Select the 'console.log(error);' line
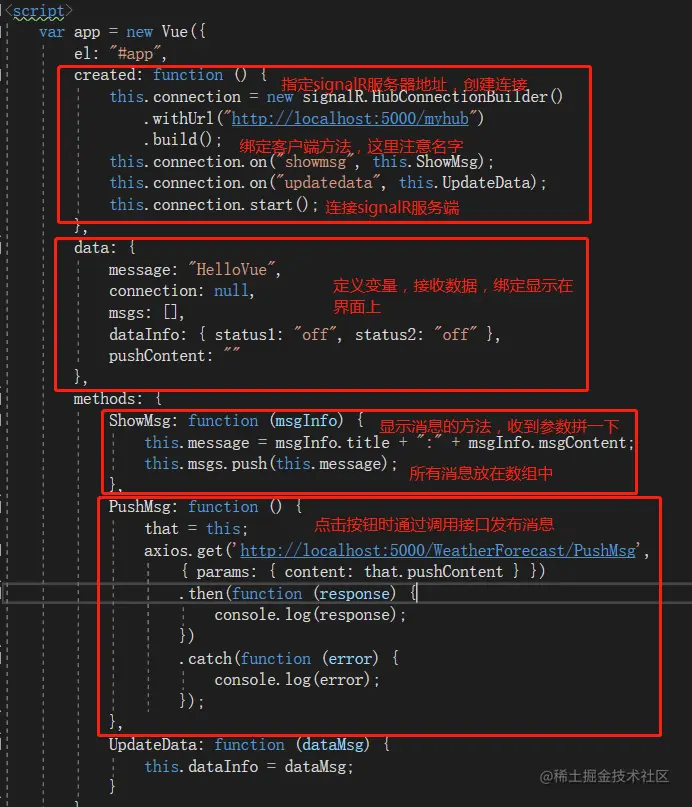This screenshot has width=692, height=807. pyautogui.click(x=297, y=680)
